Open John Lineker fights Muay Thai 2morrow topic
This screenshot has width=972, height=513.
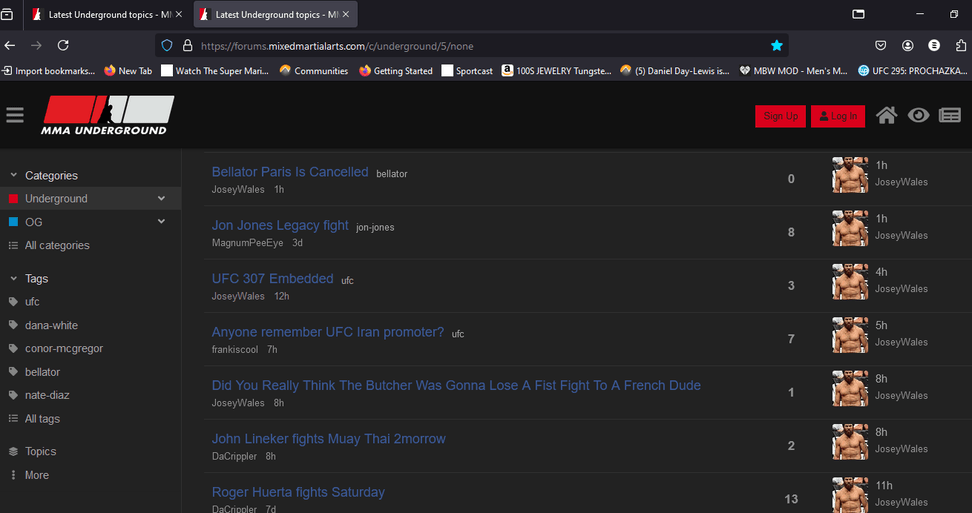(329, 438)
